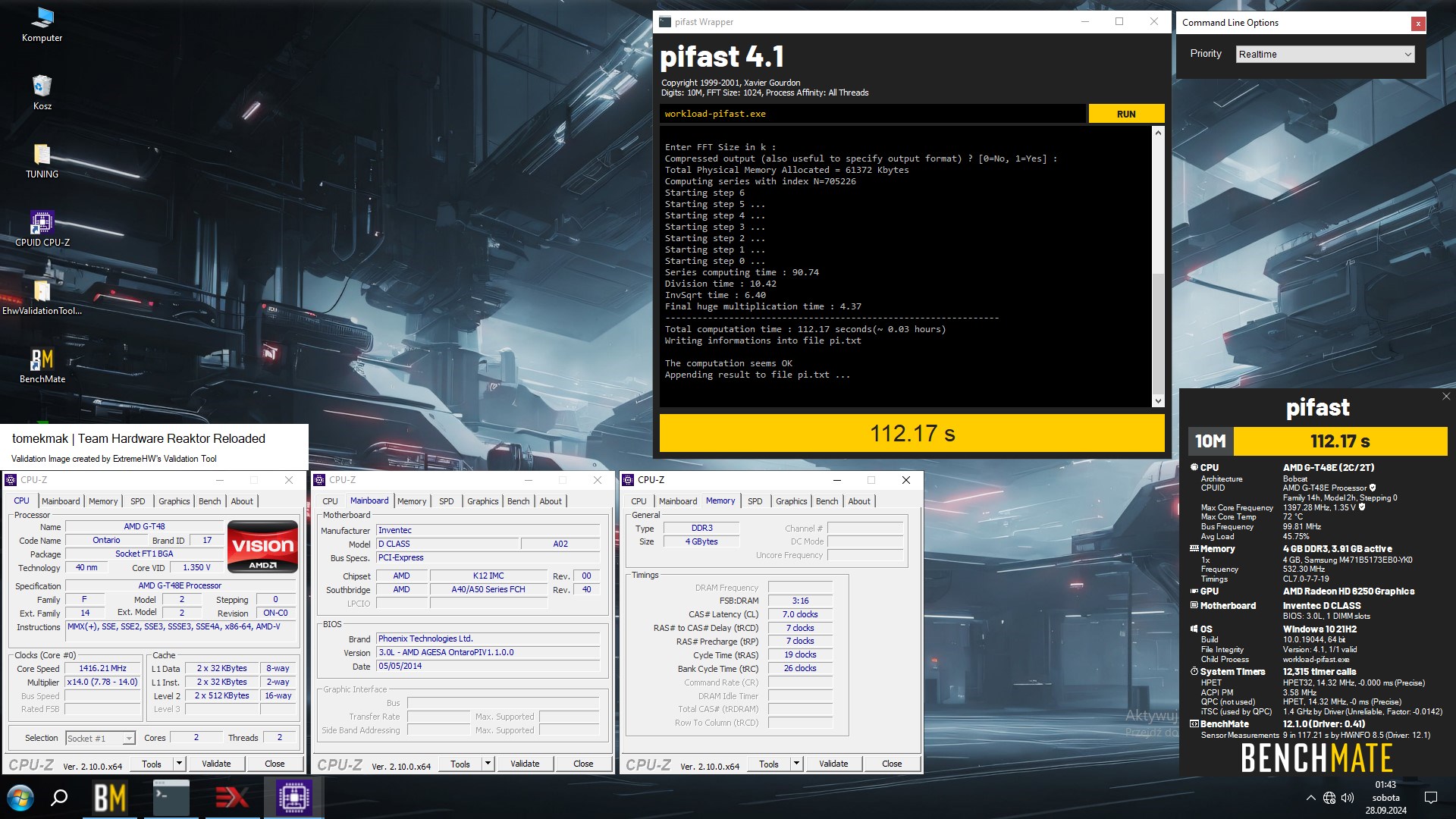This screenshot has height=819, width=1456.
Task: Click the workload-pifast.exe command field
Action: [x=872, y=114]
